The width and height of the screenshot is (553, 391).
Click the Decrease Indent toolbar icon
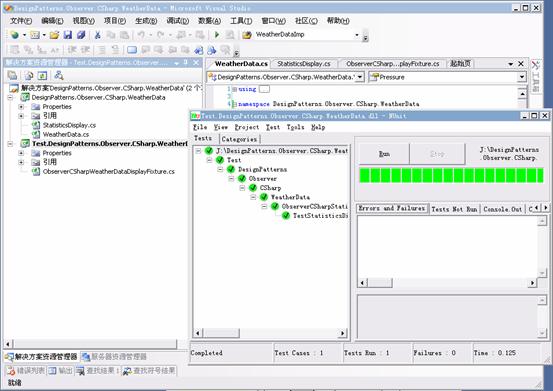tap(72, 50)
